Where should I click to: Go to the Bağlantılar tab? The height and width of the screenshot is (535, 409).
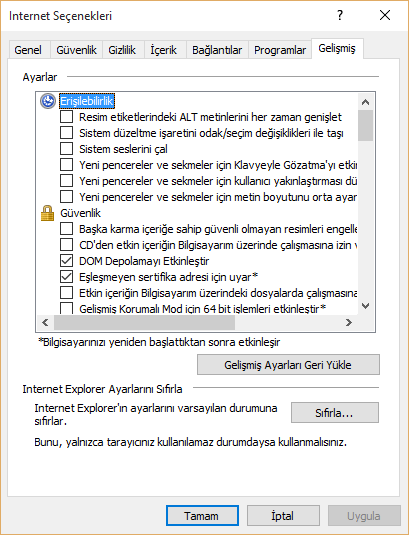[x=217, y=50]
